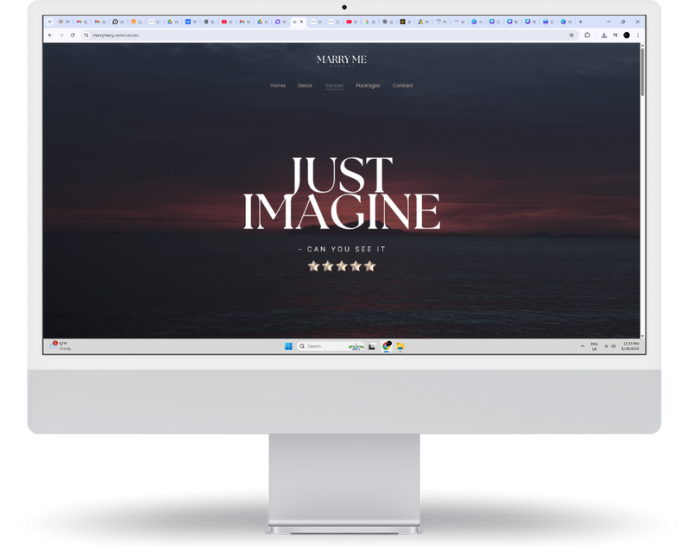Click the MARRY ME logo
The width and height of the screenshot is (688, 553).
point(342,60)
